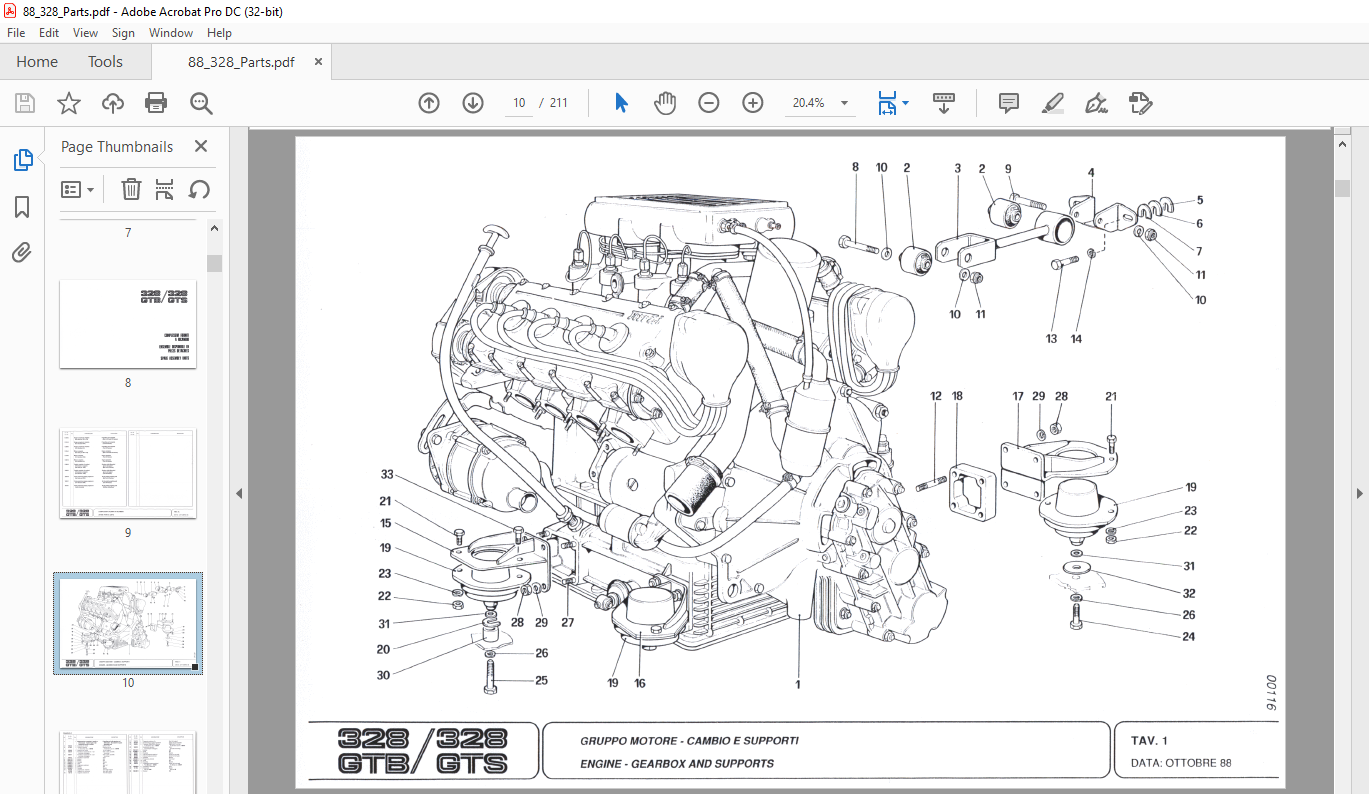Screen dimensions: 1369x794
Task: Rotate pages with circular arrow icon
Action: pos(199,189)
